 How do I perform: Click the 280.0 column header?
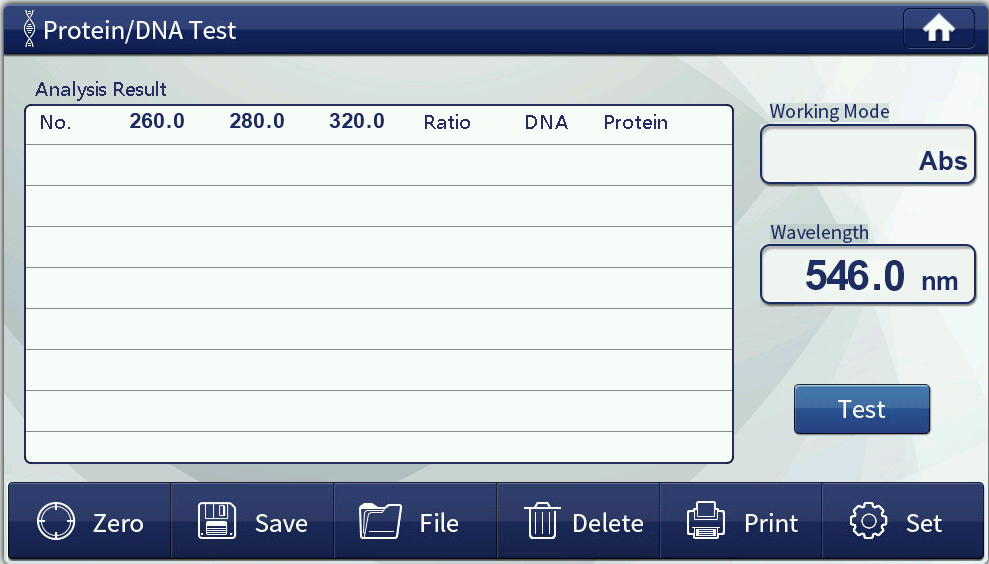(257, 122)
